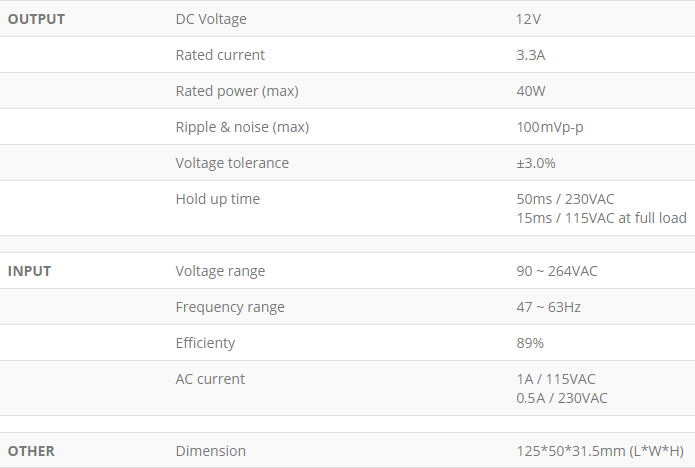Click the 40W power value

[x=531, y=91]
